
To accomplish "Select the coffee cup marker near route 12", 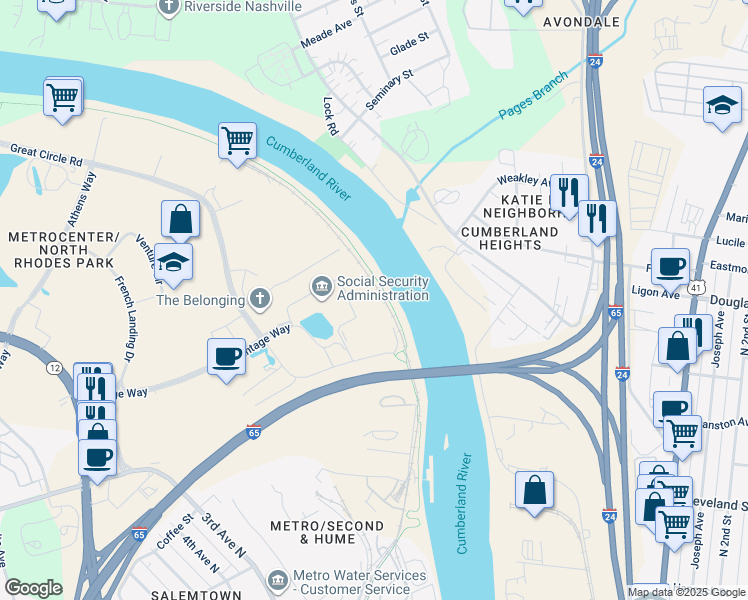I will click(97, 459).
